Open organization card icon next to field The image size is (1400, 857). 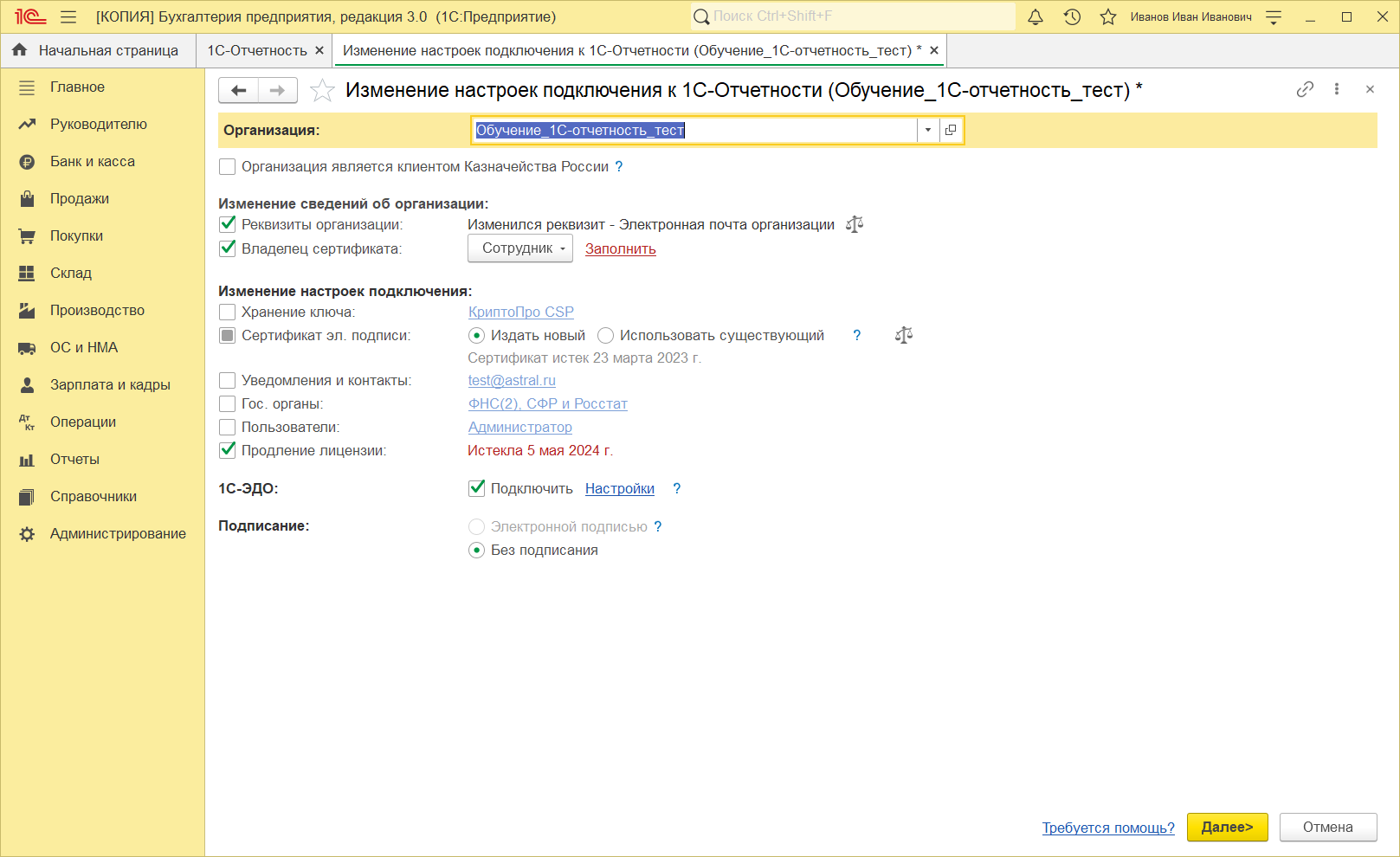click(951, 130)
